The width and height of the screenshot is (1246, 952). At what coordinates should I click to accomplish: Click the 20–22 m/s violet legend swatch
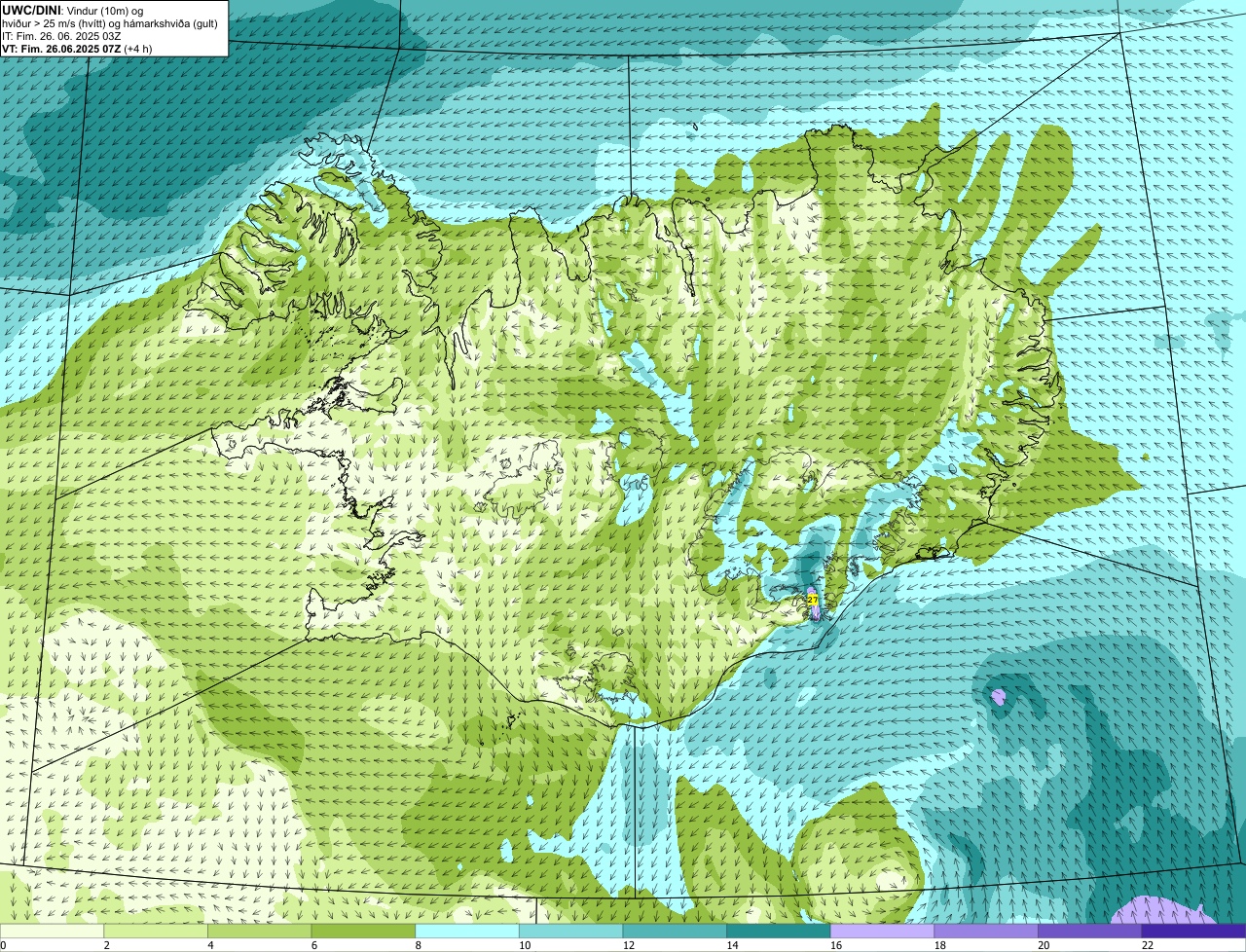point(1090,931)
